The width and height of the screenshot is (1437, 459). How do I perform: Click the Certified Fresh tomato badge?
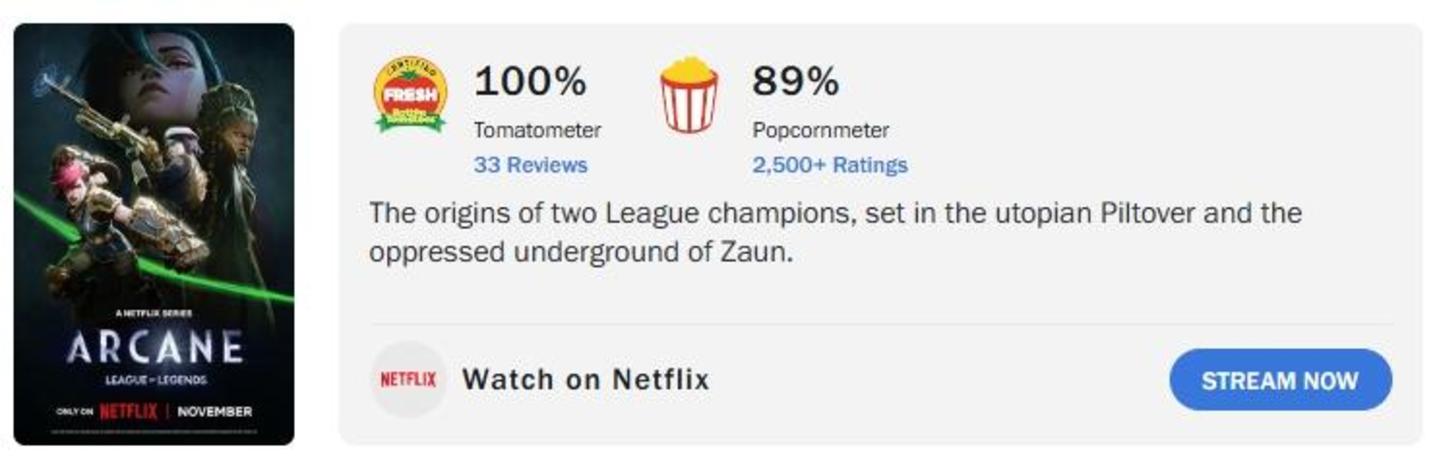click(x=409, y=95)
